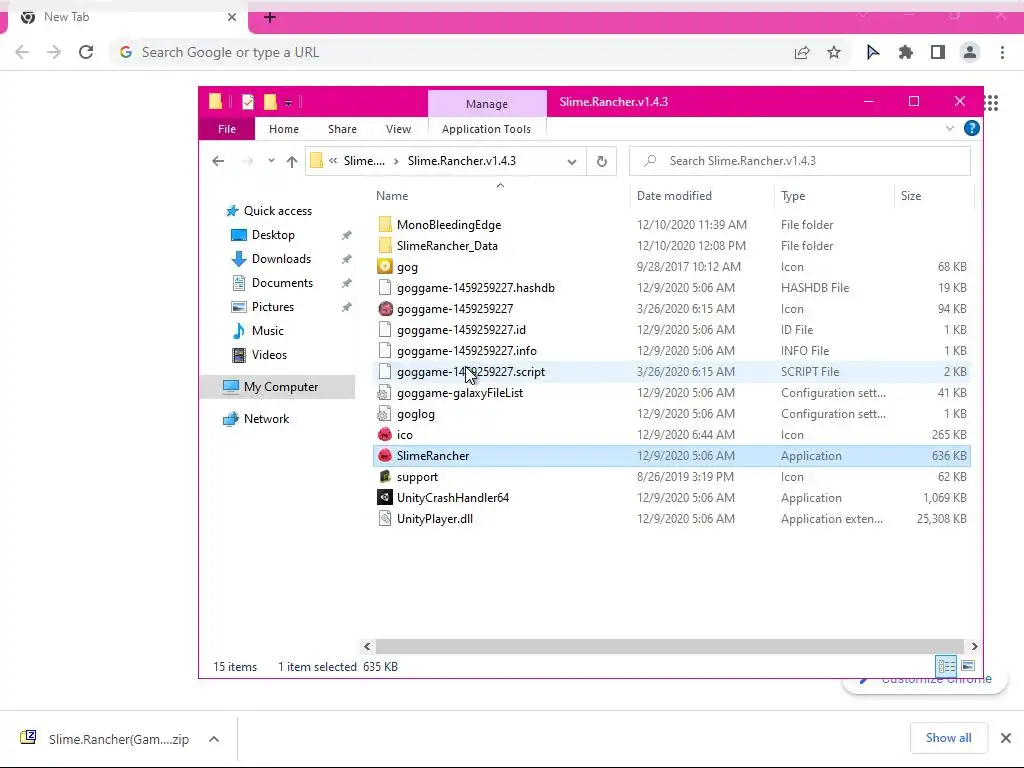This screenshot has width=1024, height=768.
Task: Close the Chrome downloads bar
Action: point(1006,738)
